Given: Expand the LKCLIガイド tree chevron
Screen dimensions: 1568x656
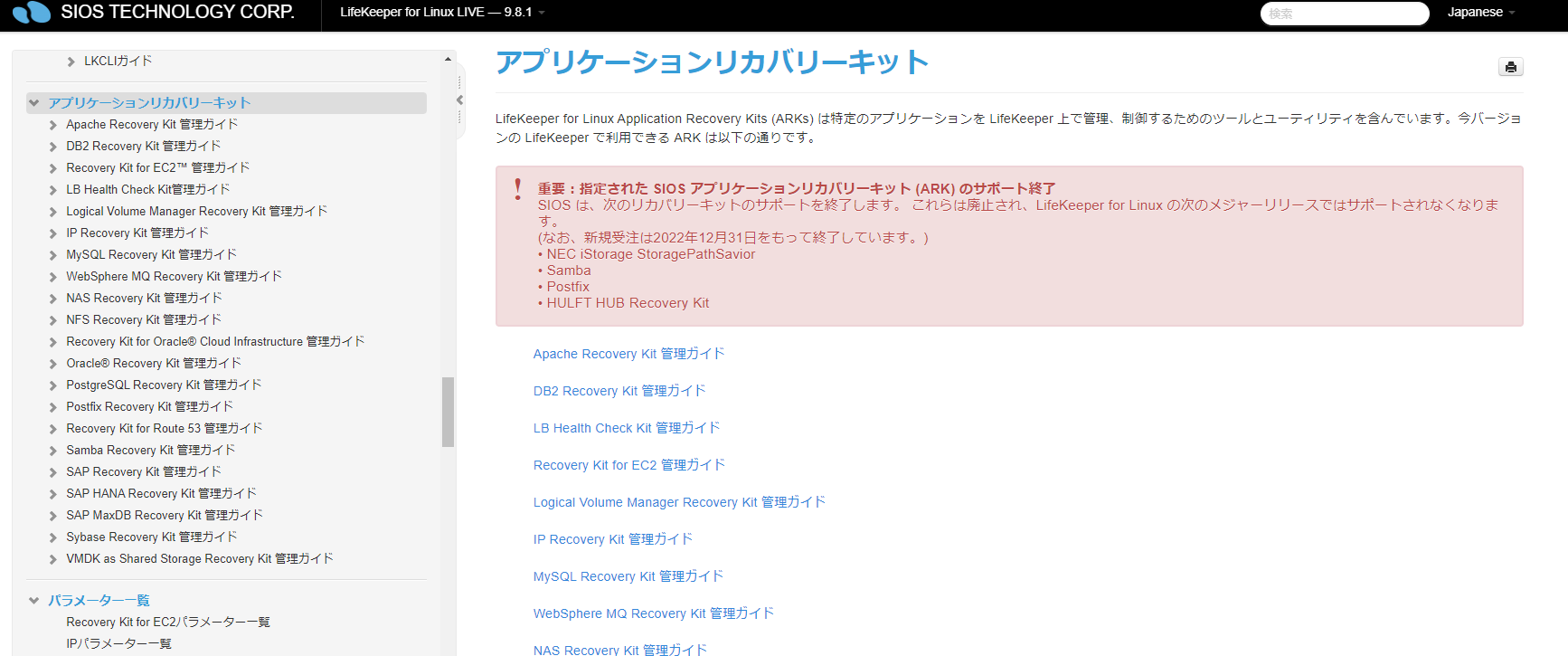Looking at the screenshot, I should click(71, 62).
